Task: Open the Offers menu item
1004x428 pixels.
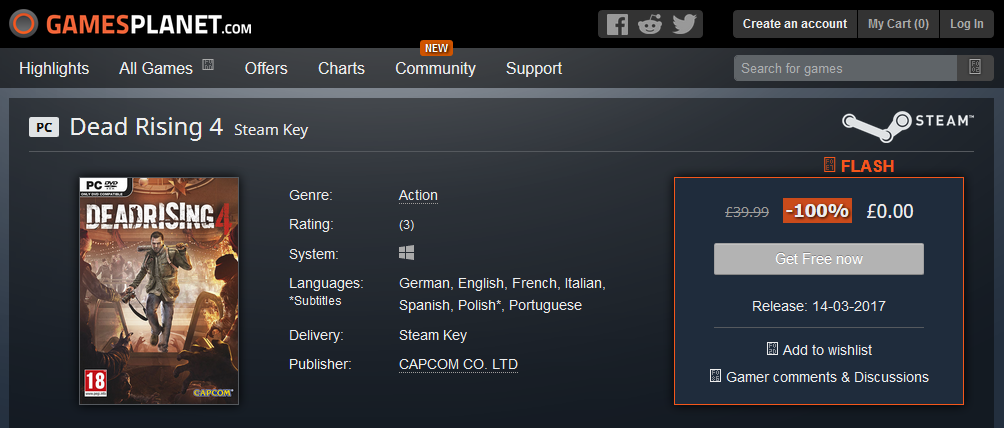Action: [x=266, y=68]
